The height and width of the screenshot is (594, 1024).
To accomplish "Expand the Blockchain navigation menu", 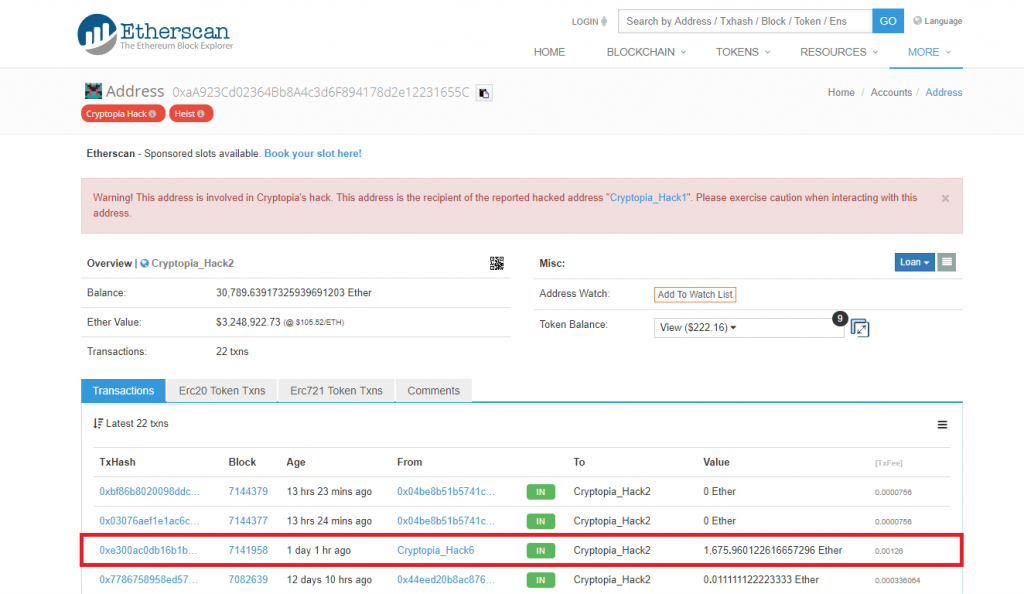I will pyautogui.click(x=647, y=52).
